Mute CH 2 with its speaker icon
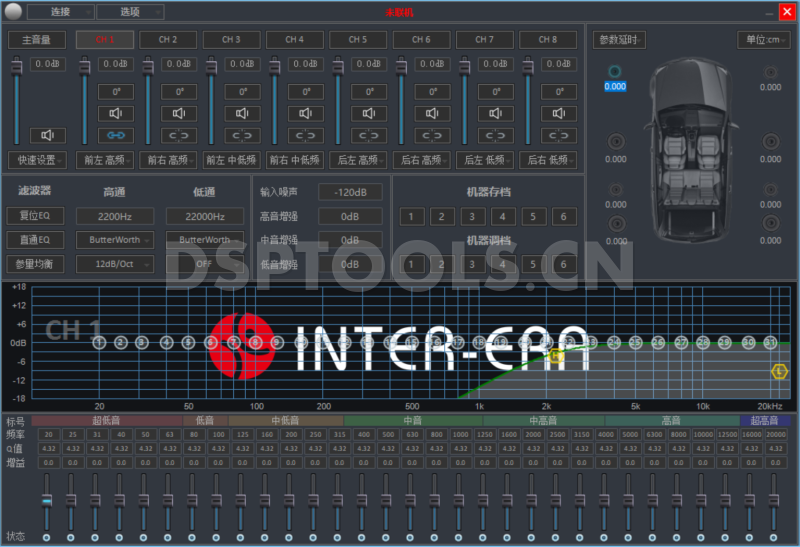800x547 pixels. (179, 113)
